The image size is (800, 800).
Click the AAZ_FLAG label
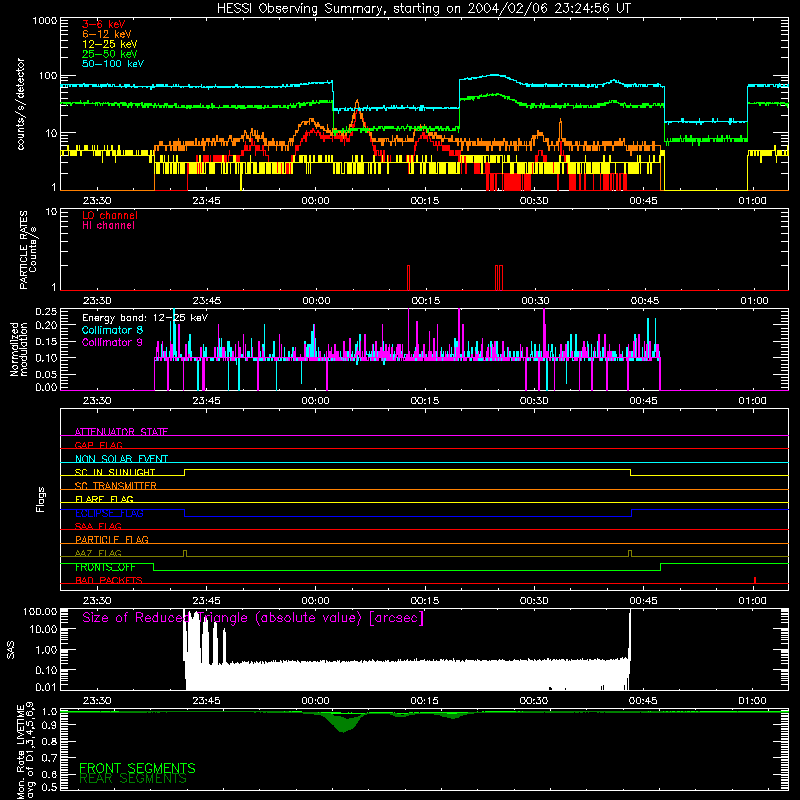(x=98, y=553)
